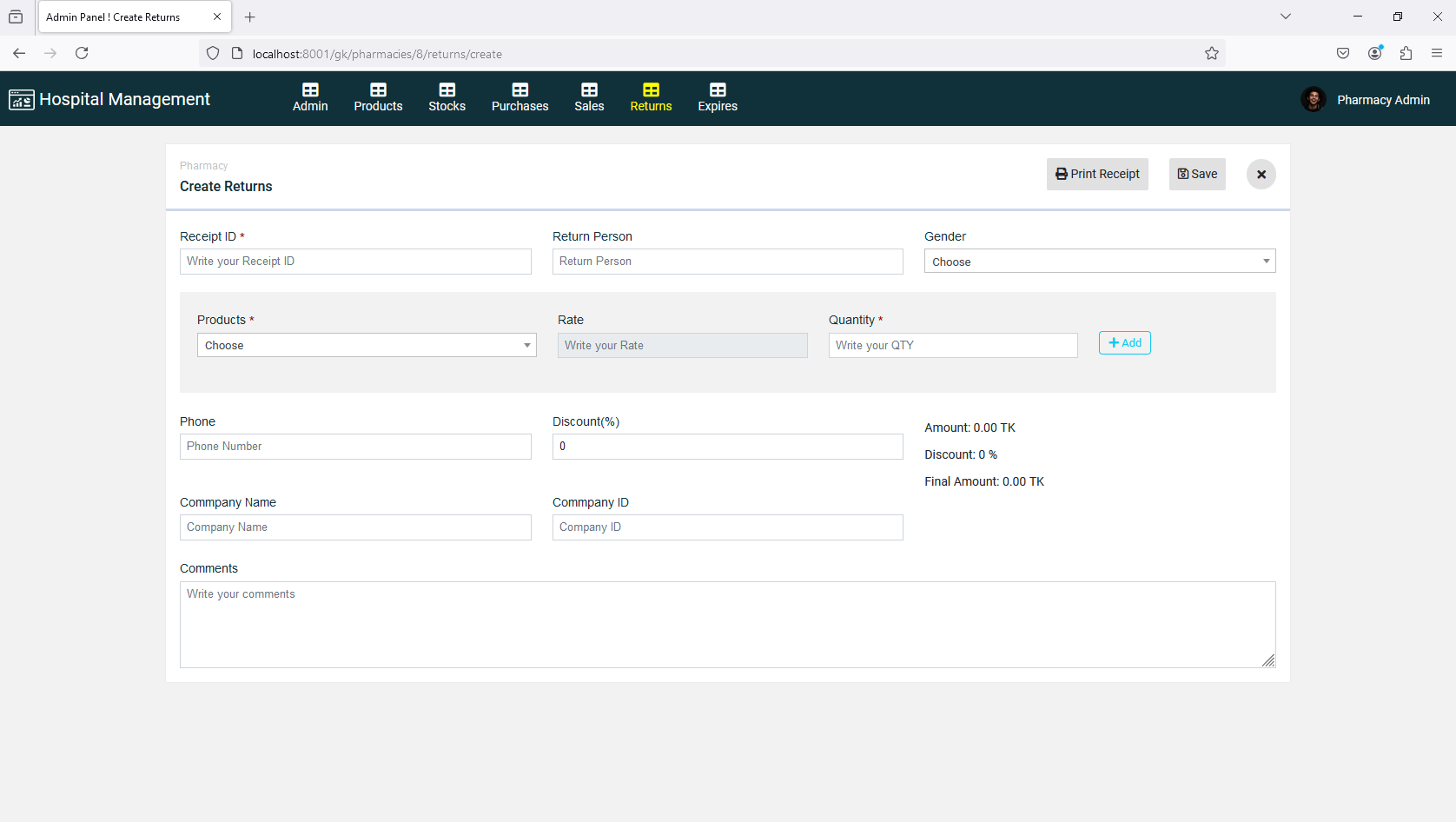Screen dimensions: 1456x822
Task: Click the site information page icon
Action: [236, 54]
